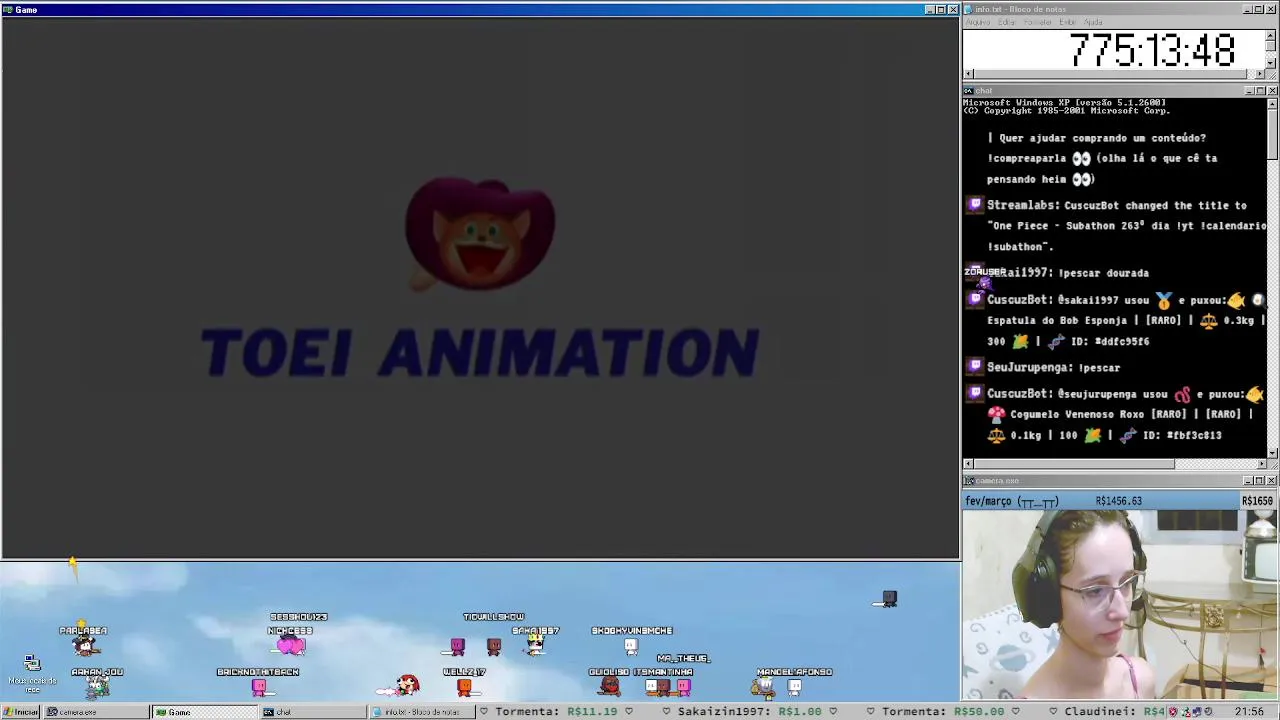Click the PARLABEA pixel avatar
This screenshot has width=1280, height=720.
click(85, 646)
